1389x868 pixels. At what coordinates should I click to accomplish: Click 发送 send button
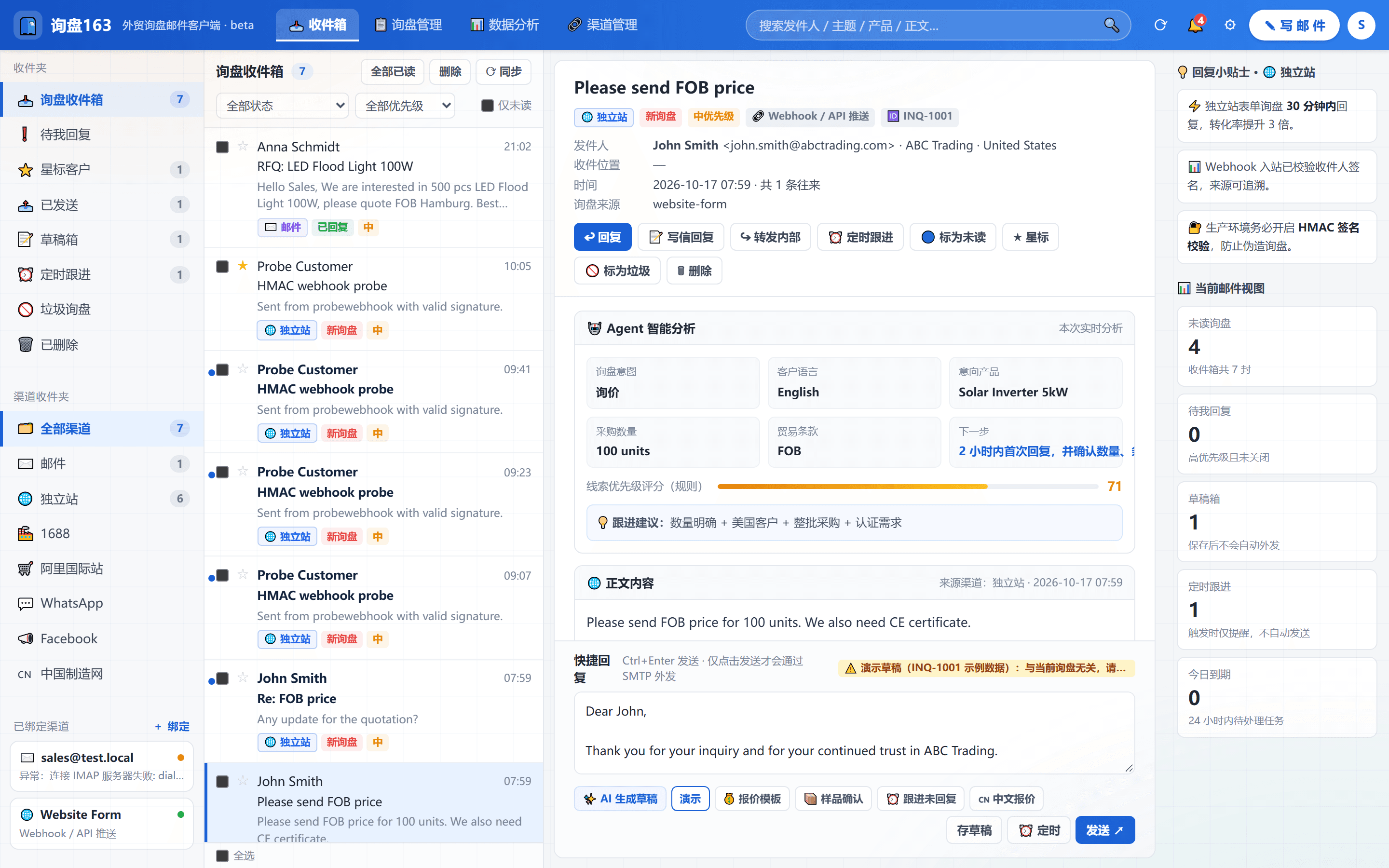(1105, 830)
